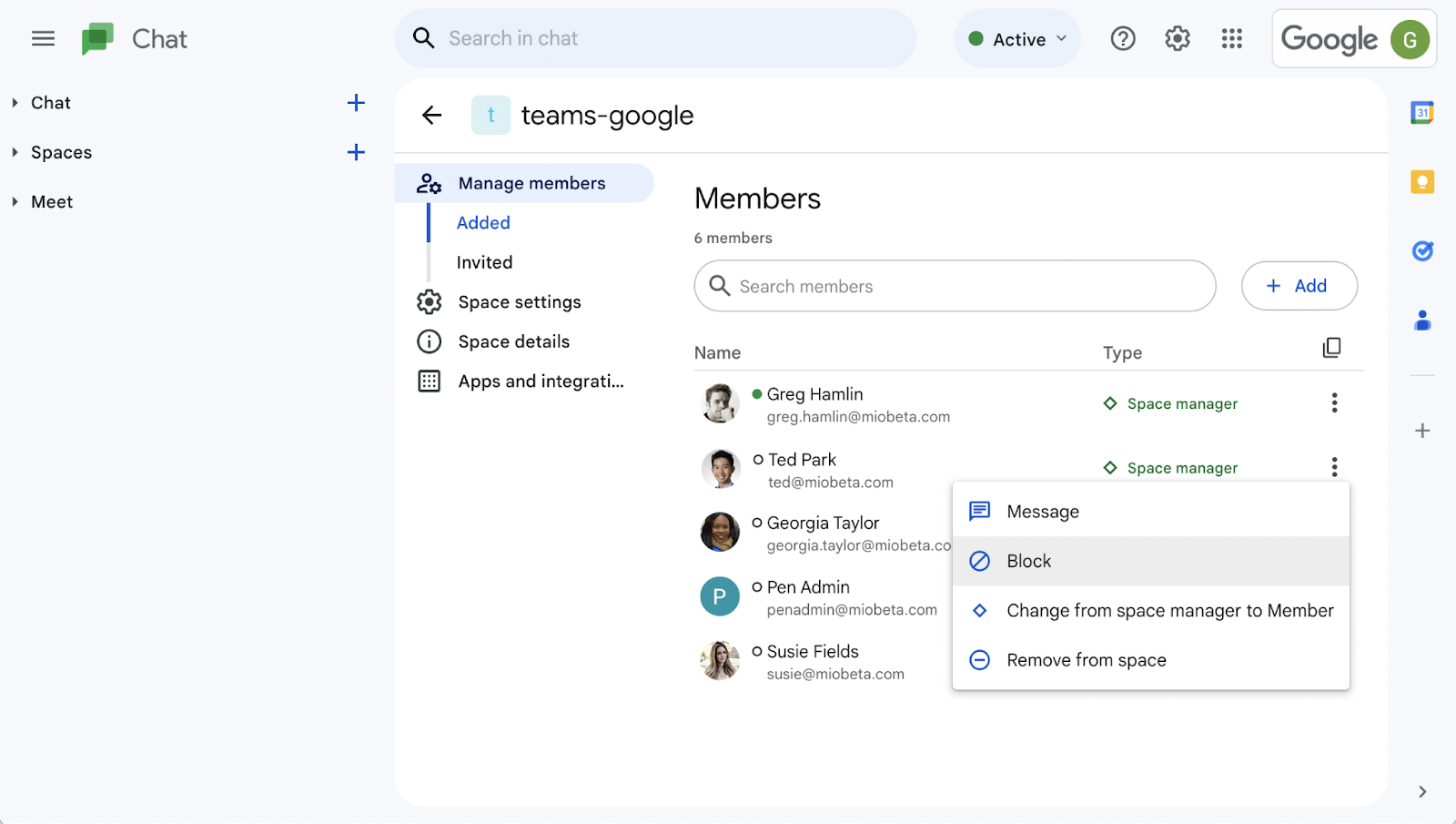The width and height of the screenshot is (1456, 824).
Task: Select Message from the context menu
Action: [1150, 512]
